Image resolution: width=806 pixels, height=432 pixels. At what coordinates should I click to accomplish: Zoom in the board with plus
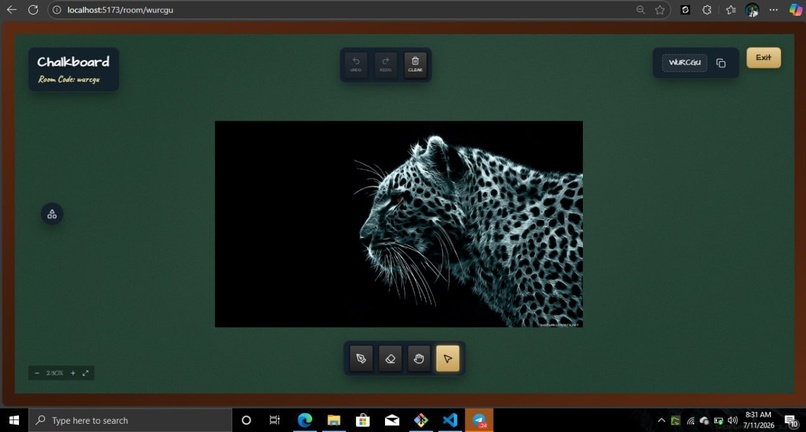coord(73,373)
